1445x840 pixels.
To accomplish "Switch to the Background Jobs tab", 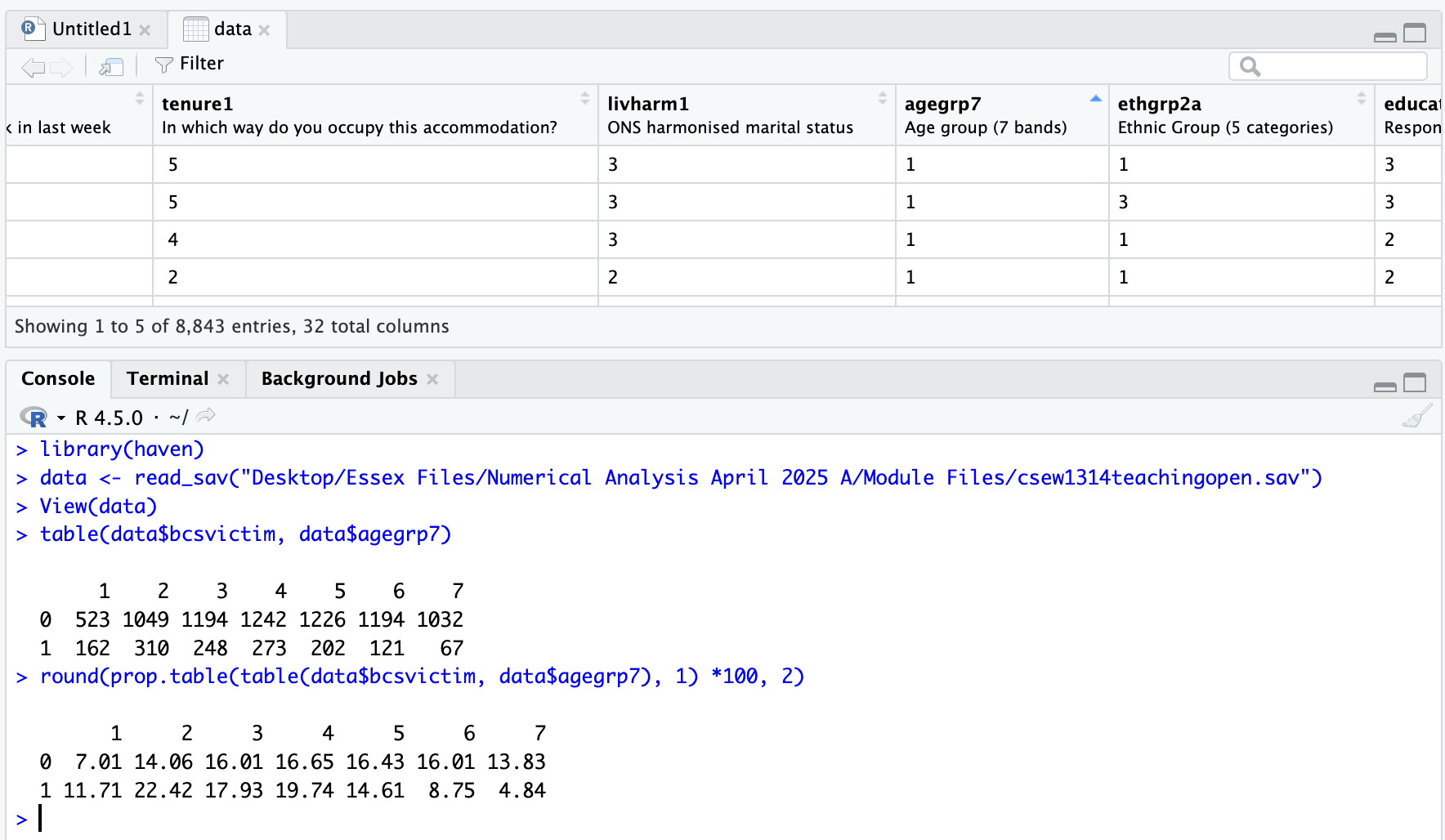I will coord(339,379).
